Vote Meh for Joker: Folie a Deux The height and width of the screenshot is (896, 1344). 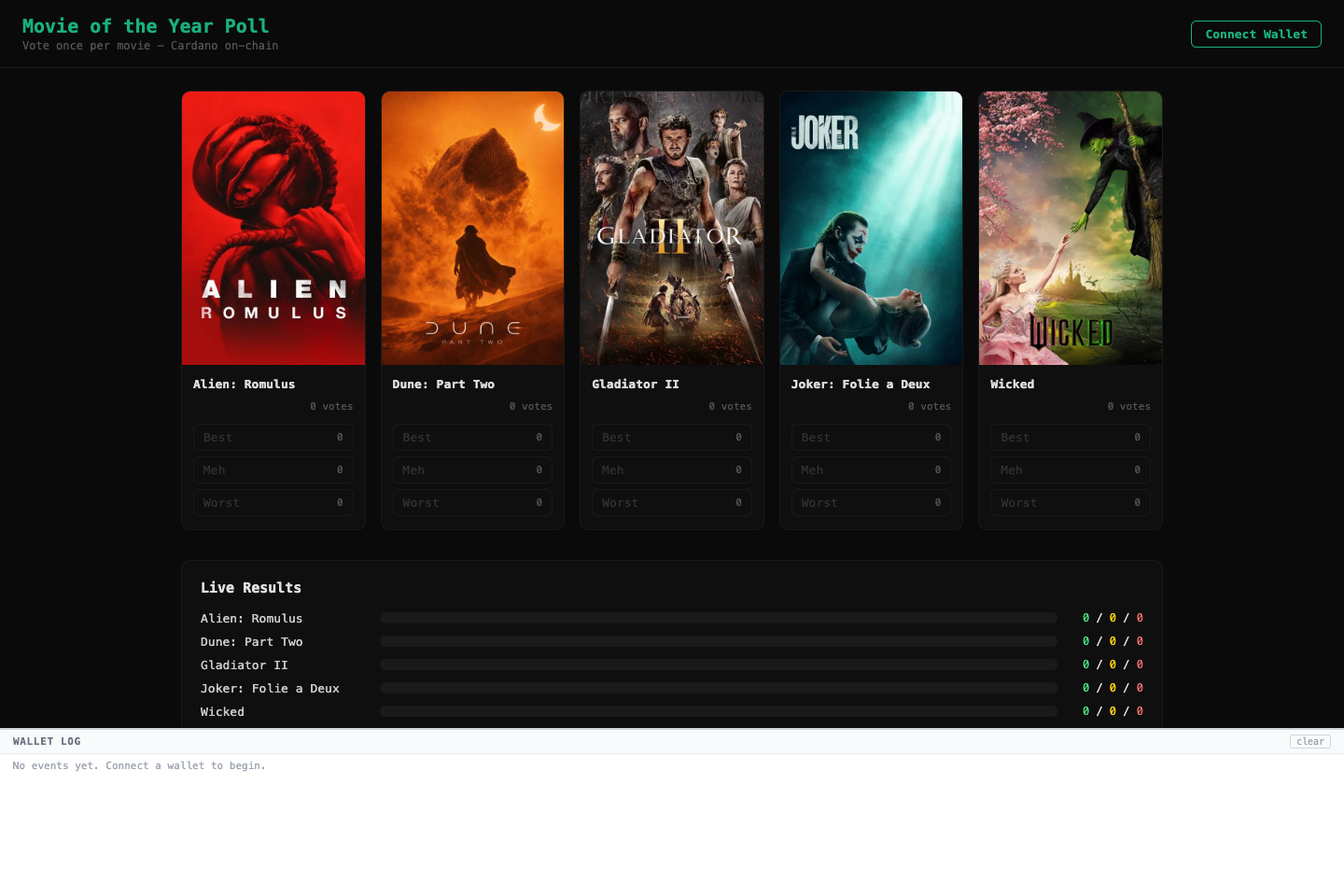click(x=871, y=470)
